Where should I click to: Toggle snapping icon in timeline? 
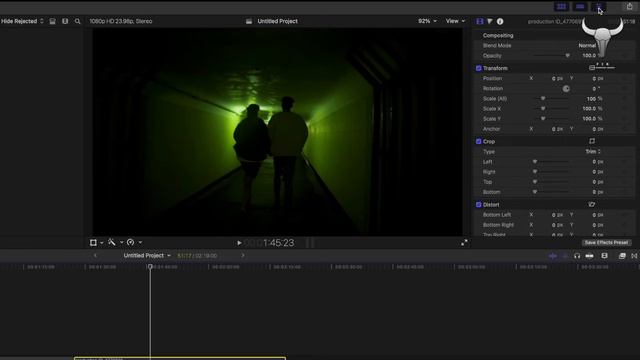(x=589, y=256)
